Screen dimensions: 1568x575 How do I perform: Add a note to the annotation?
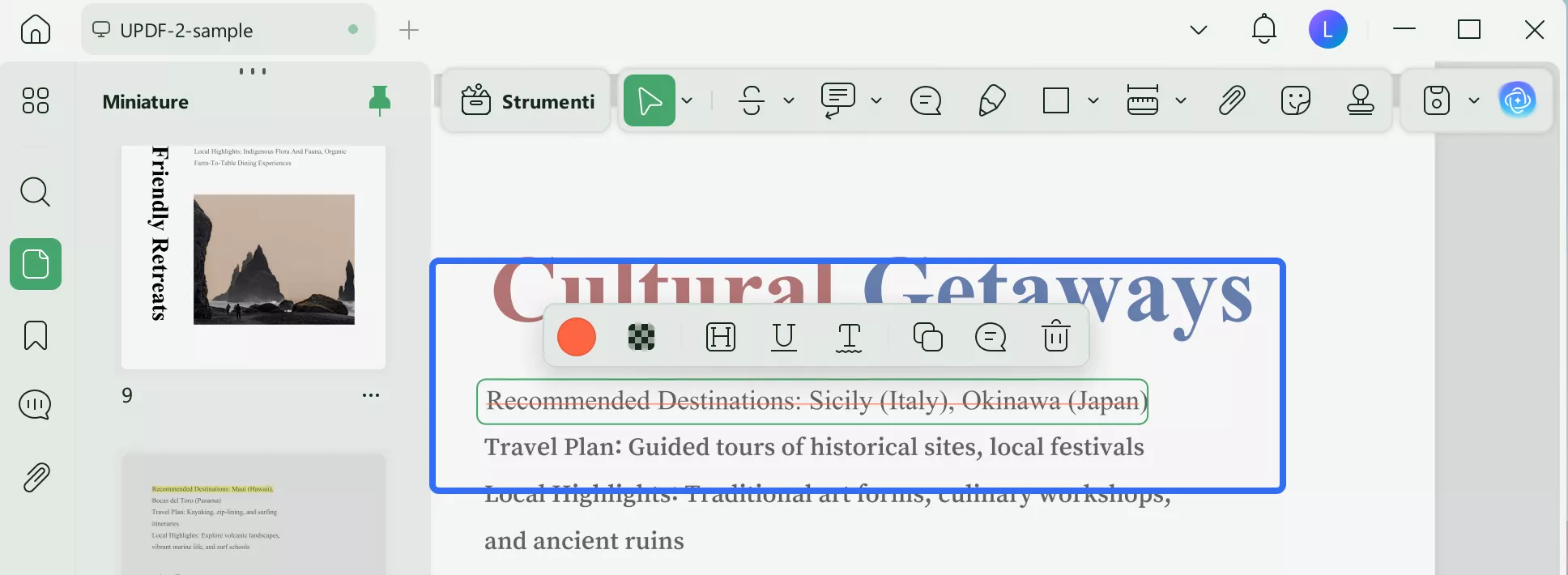[991, 336]
